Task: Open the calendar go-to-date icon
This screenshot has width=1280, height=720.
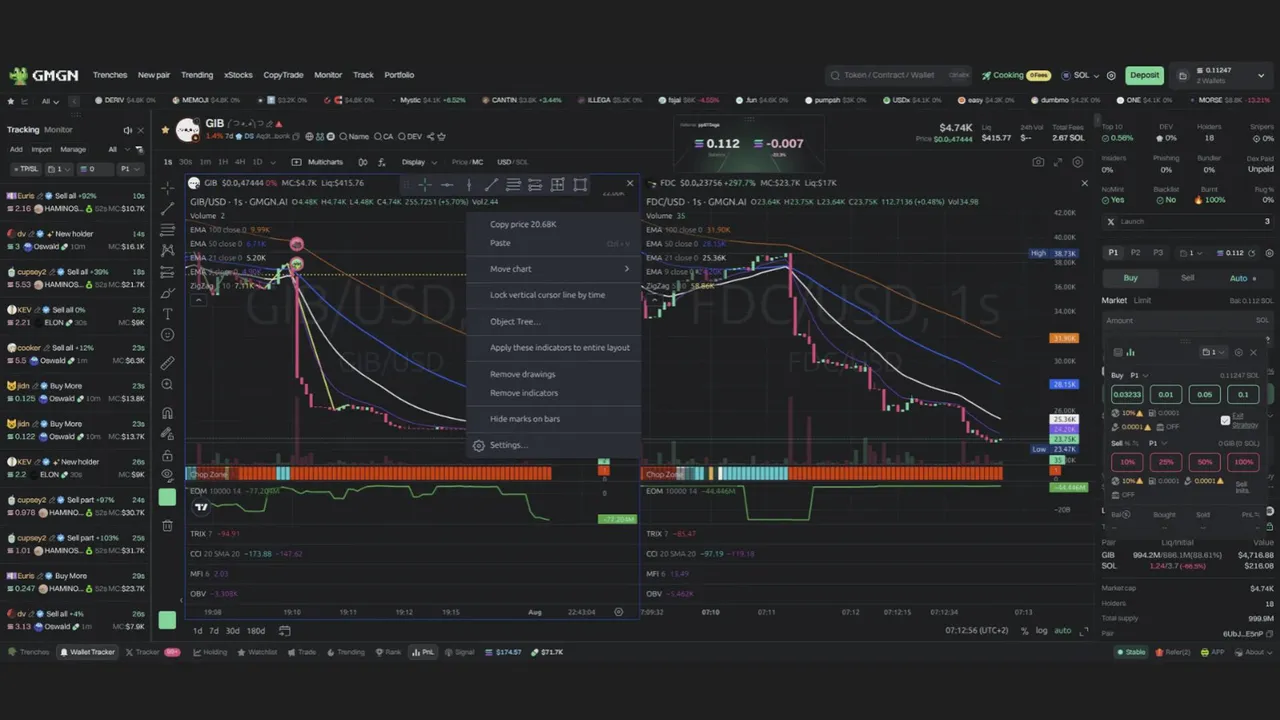Action: [x=284, y=631]
